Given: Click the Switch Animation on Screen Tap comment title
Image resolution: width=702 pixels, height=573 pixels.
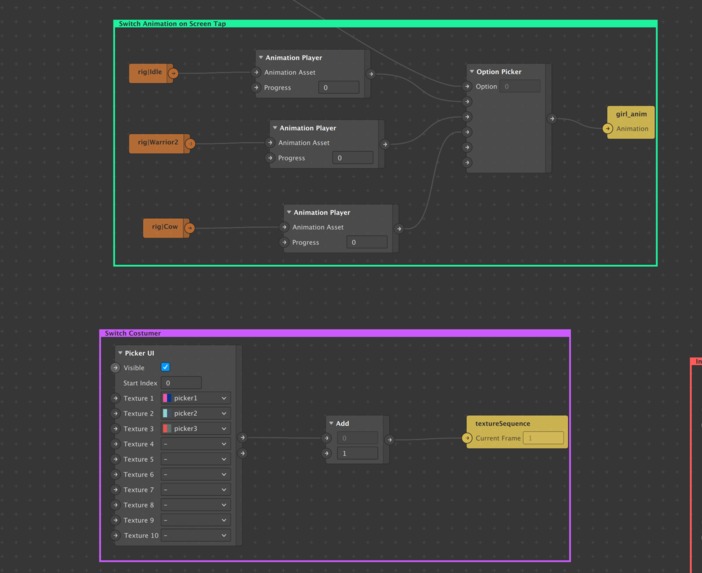Looking at the screenshot, I should point(172,24).
